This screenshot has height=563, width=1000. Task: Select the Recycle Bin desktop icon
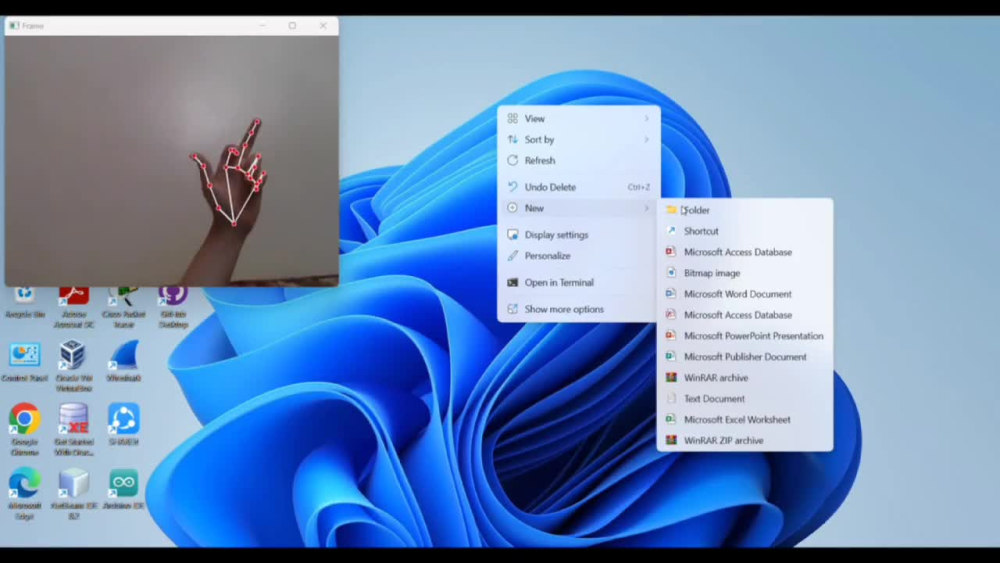24,302
